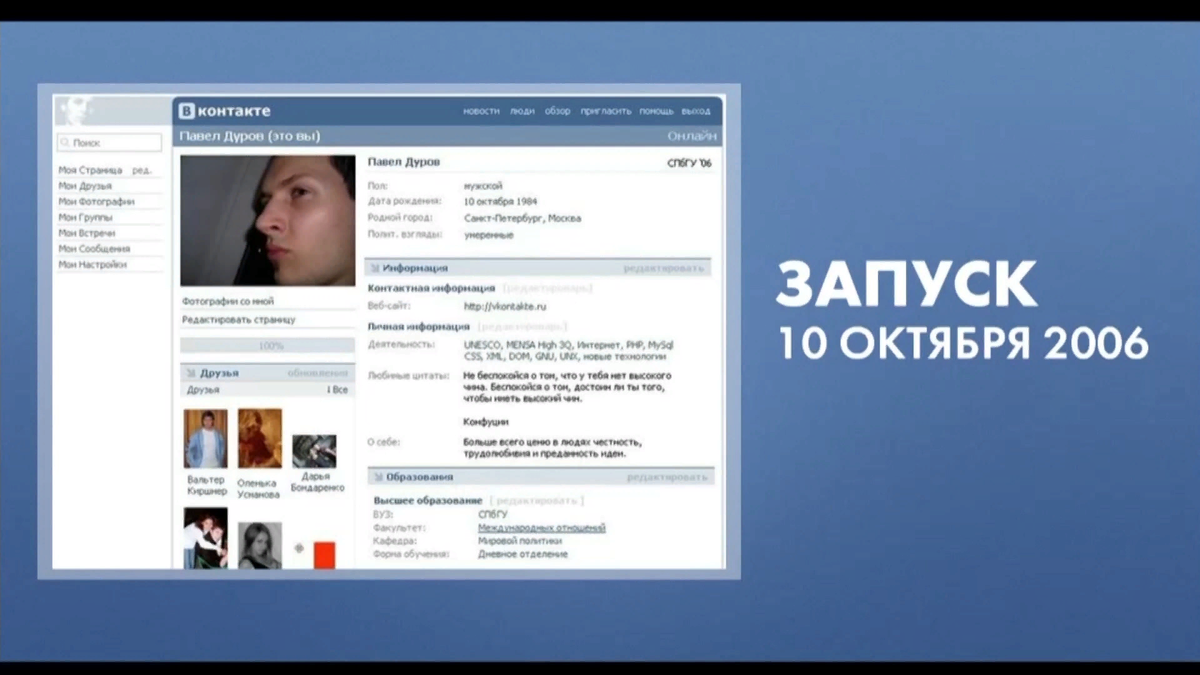Click the Международных отношений faculty link
The width and height of the screenshot is (1200, 675).
click(542, 528)
